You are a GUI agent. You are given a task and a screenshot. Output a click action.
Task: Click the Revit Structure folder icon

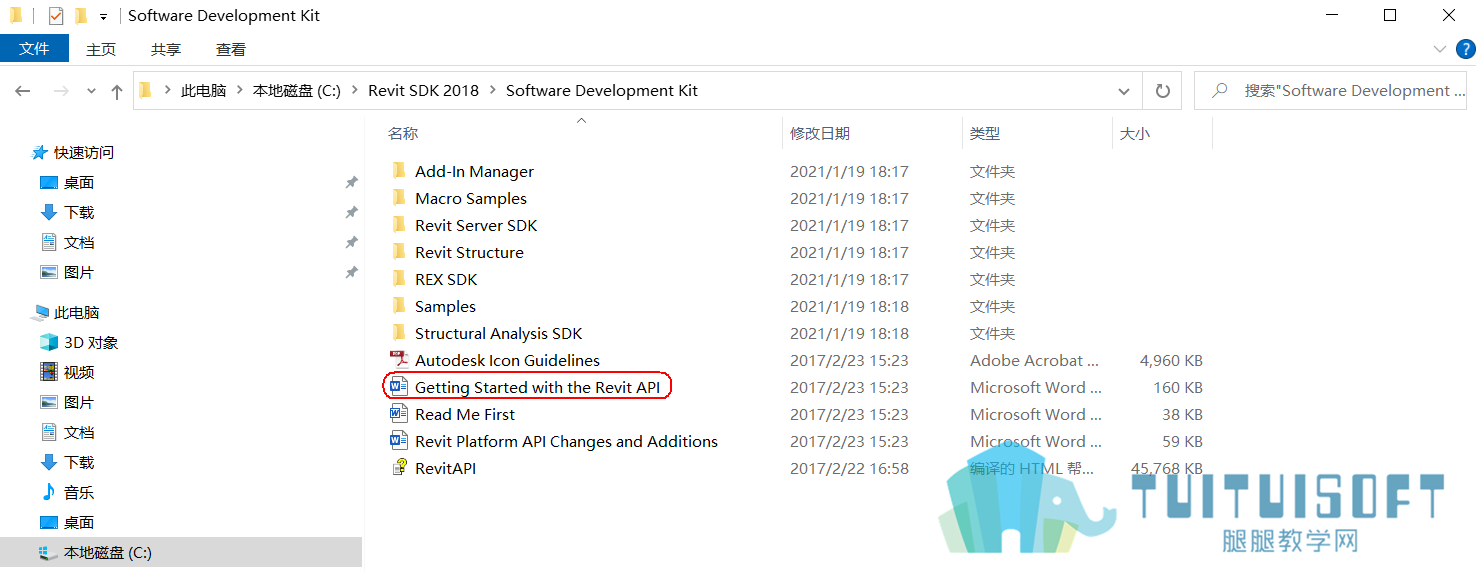point(399,252)
